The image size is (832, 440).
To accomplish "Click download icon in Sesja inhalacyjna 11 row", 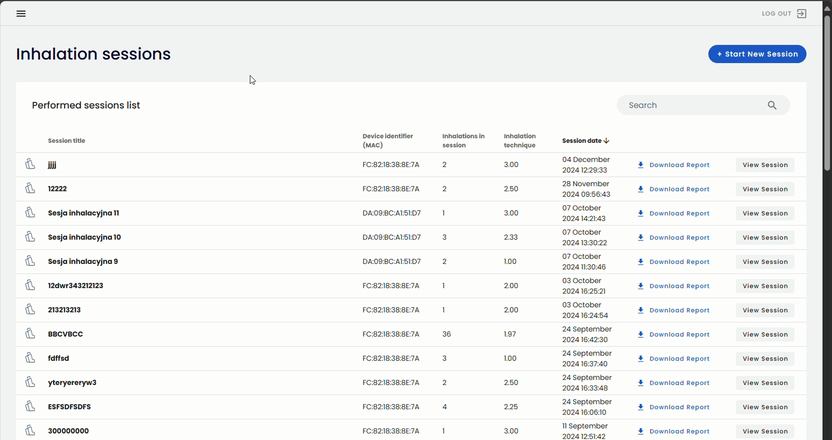I will click(640, 213).
